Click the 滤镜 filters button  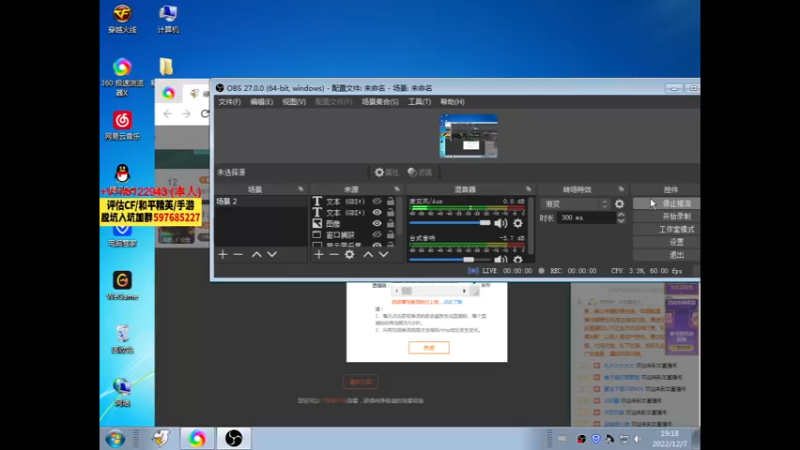pos(420,172)
